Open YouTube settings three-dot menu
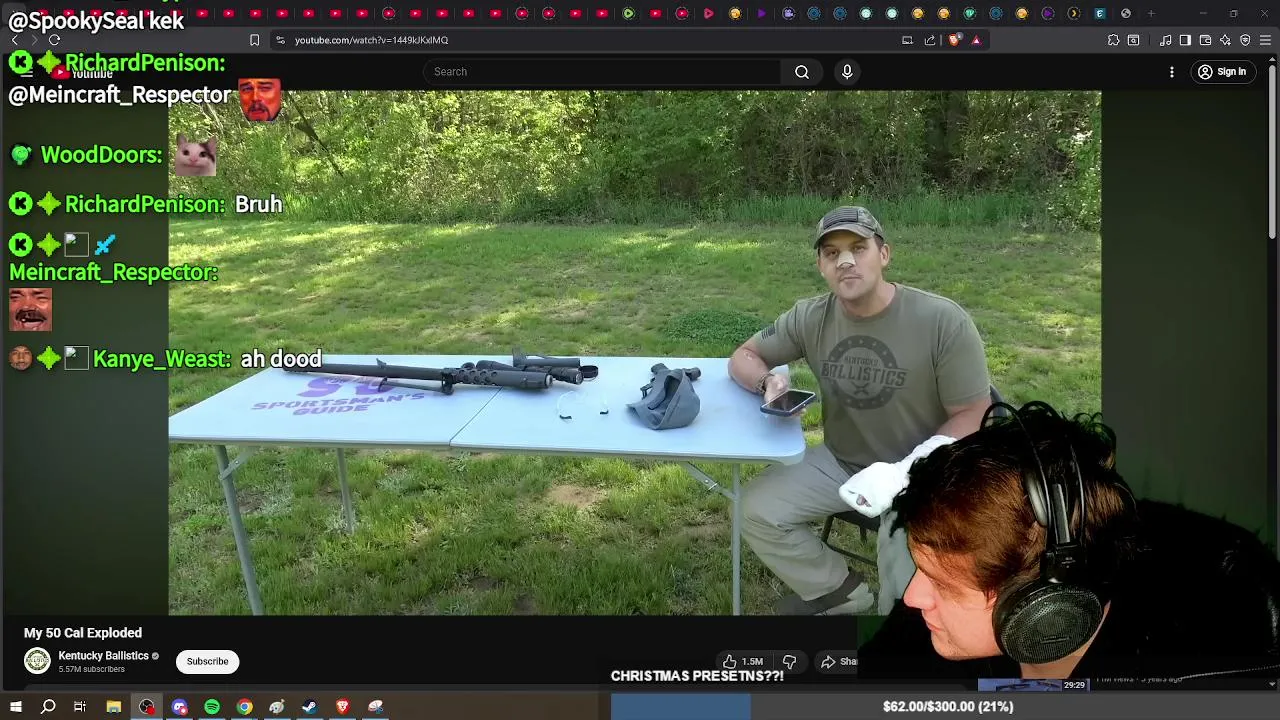Viewport: 1280px width, 720px height. coord(1172,72)
